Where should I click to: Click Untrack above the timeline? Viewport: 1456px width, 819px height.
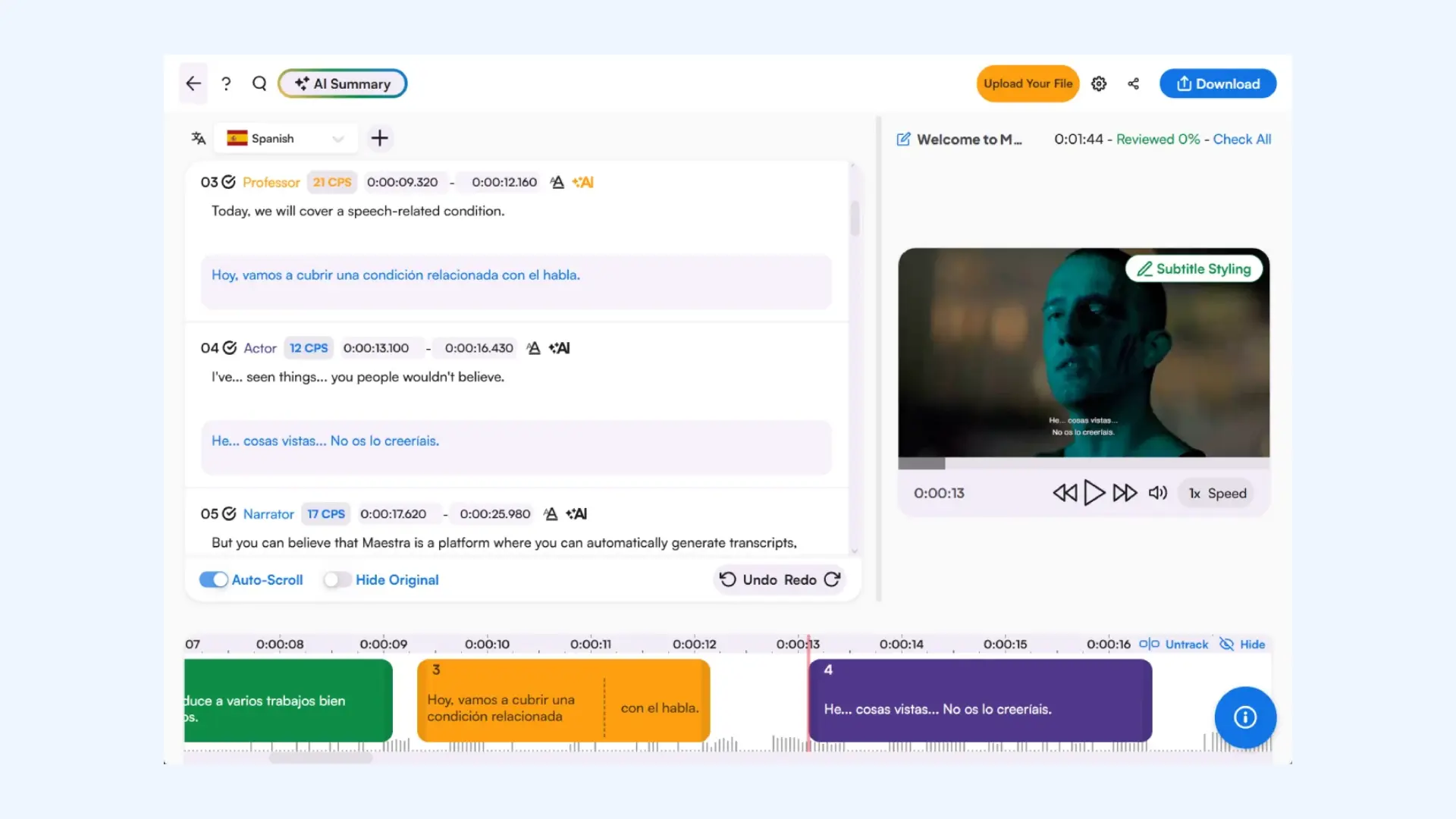point(1174,644)
